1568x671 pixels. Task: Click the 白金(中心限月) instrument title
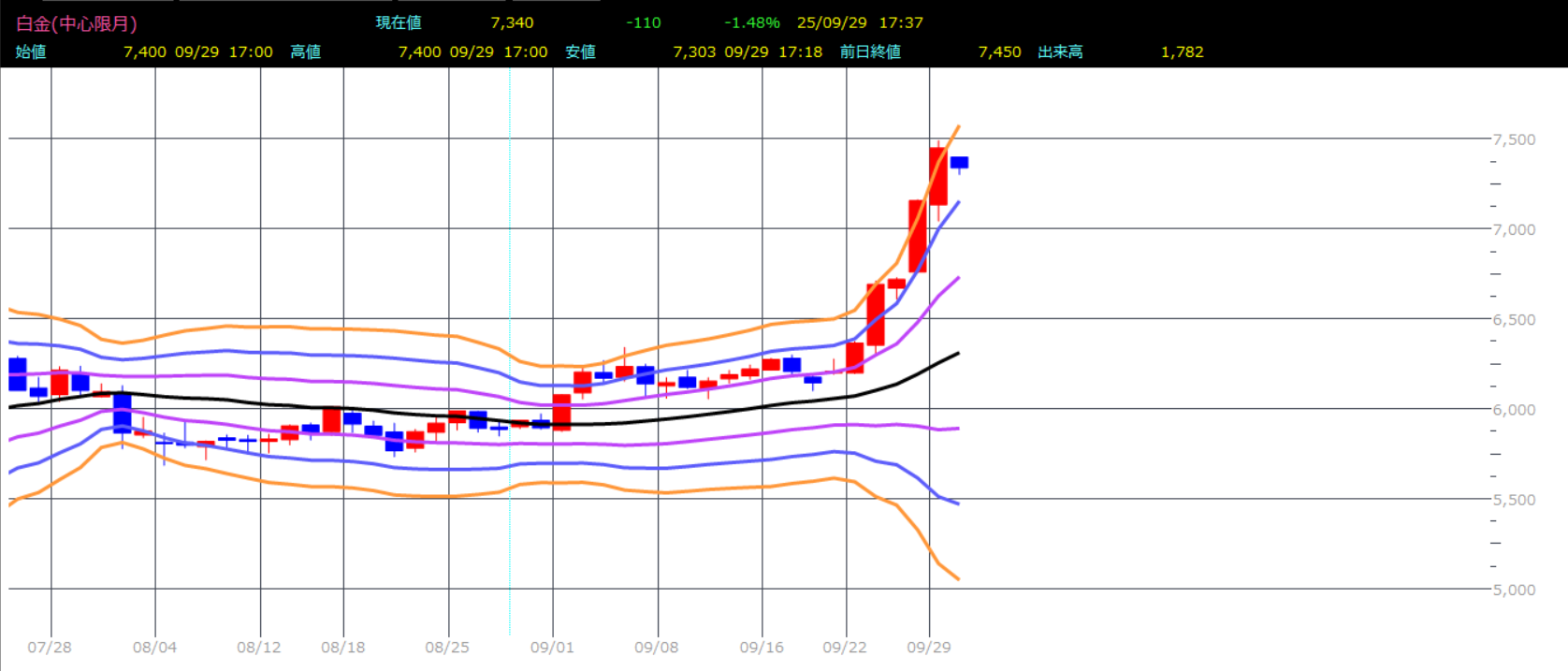pyautogui.click(x=77, y=23)
